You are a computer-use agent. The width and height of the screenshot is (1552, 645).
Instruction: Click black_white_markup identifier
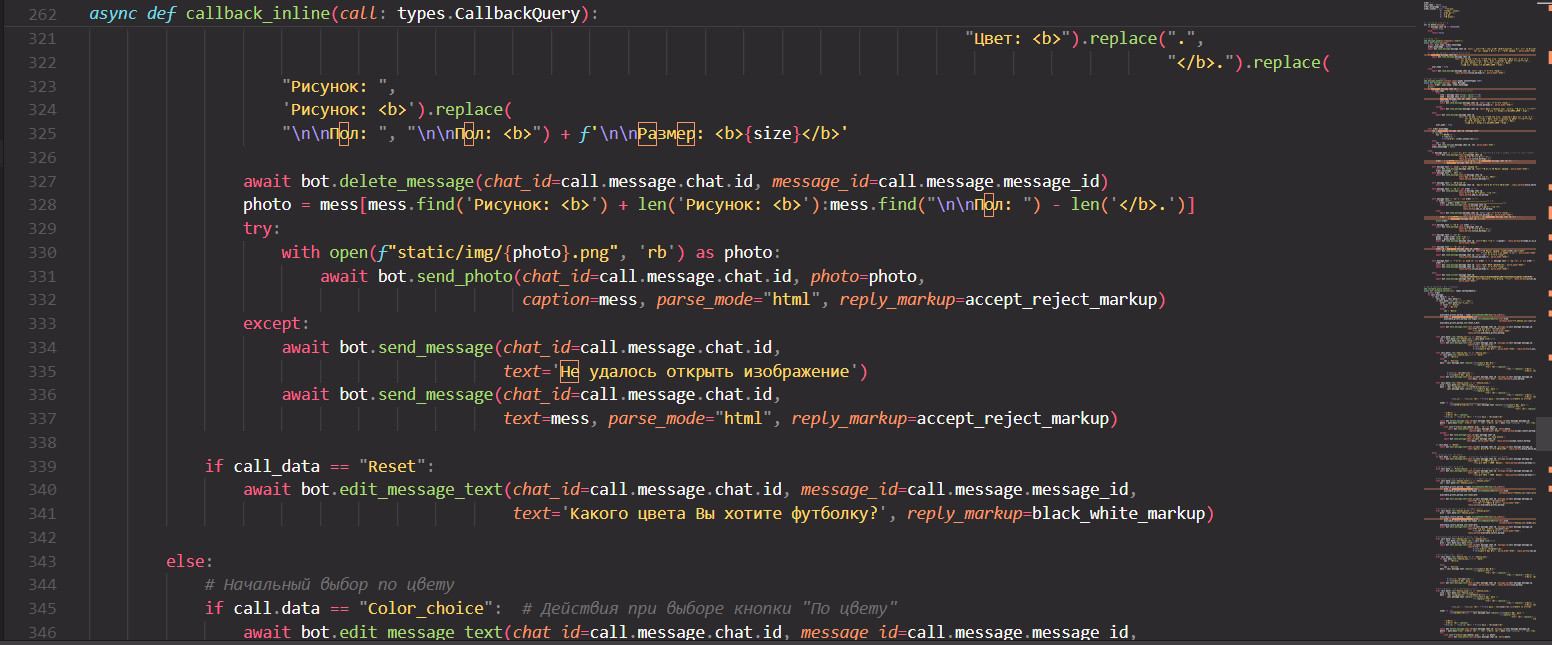1118,514
